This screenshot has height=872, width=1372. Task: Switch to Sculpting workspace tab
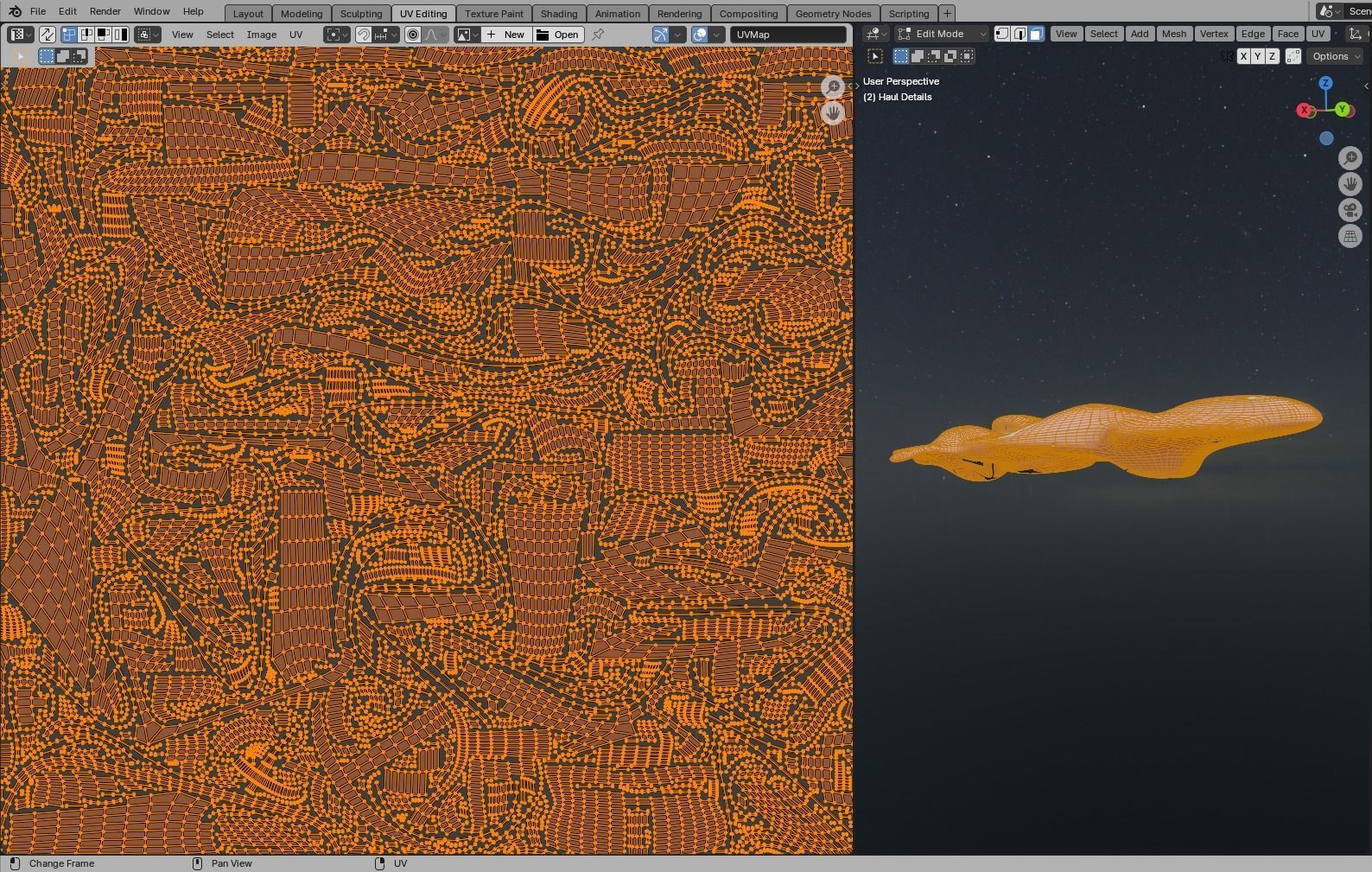click(361, 13)
